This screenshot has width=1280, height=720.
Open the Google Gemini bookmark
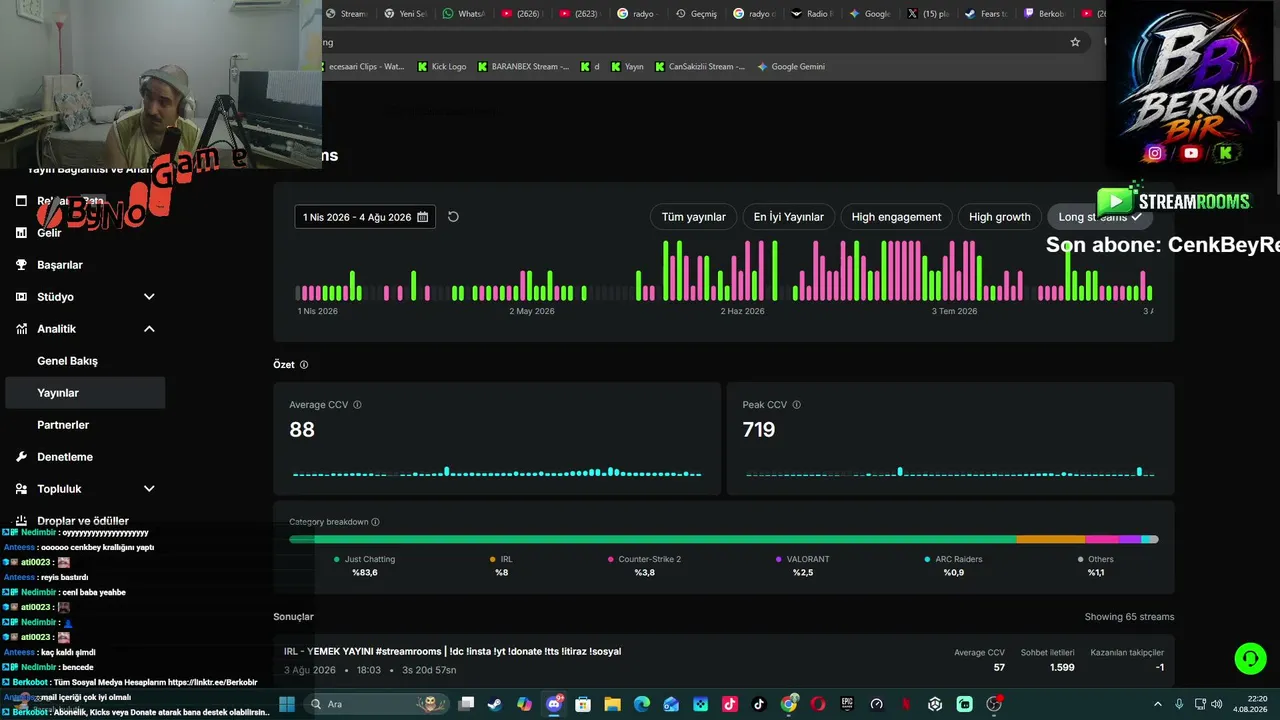[x=791, y=67]
